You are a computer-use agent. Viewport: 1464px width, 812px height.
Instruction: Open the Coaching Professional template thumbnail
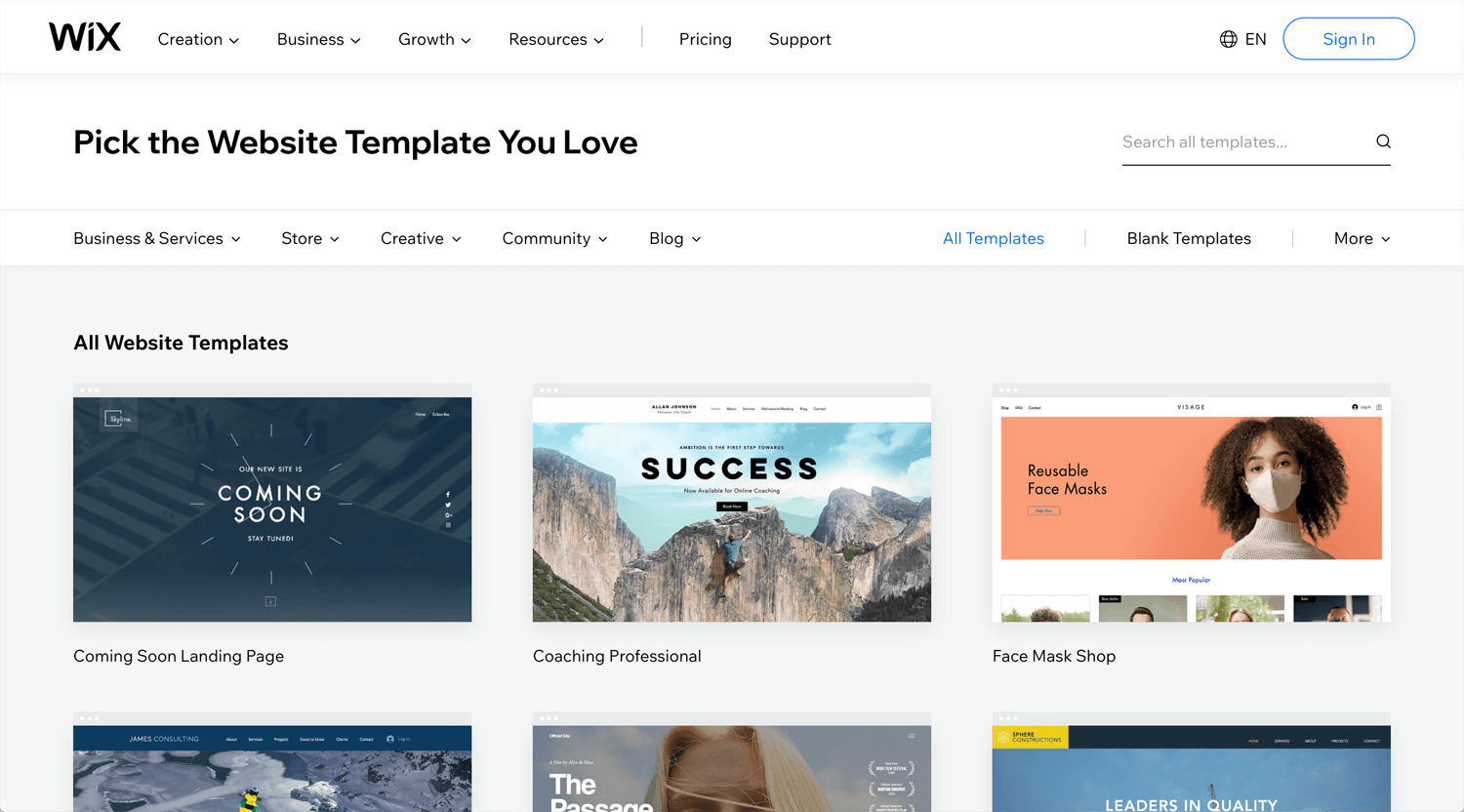tap(732, 503)
